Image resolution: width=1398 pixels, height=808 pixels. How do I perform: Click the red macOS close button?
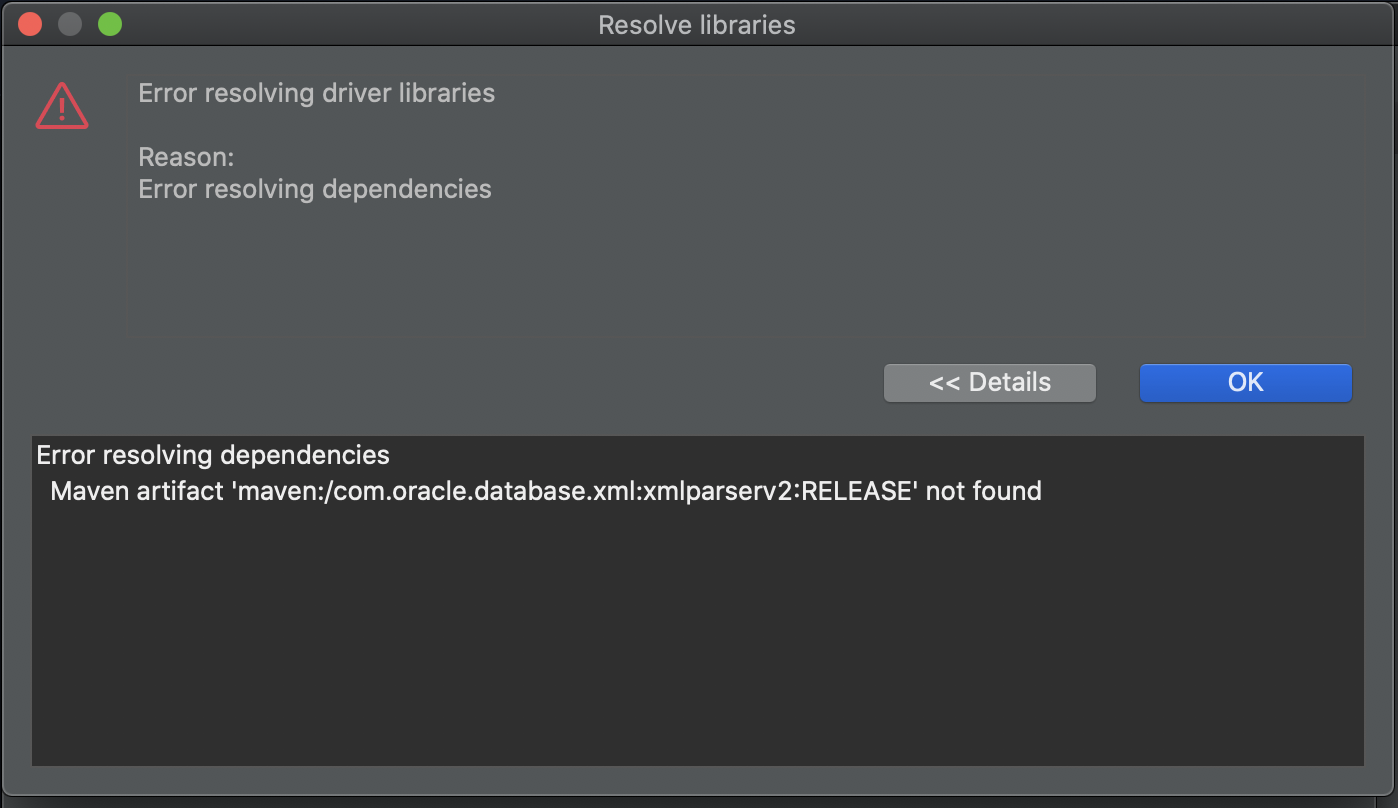point(29,23)
